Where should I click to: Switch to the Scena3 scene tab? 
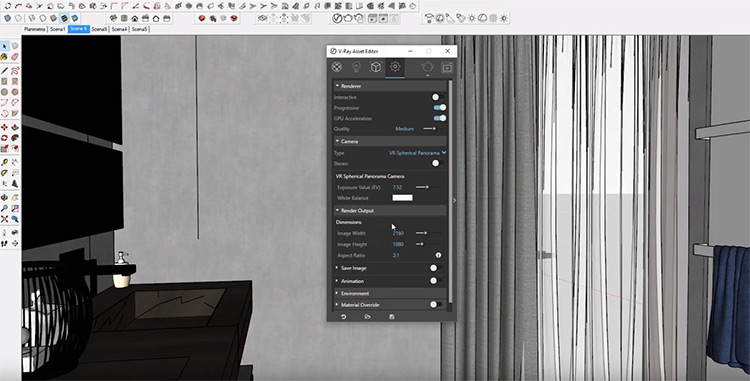pyautogui.click(x=99, y=29)
